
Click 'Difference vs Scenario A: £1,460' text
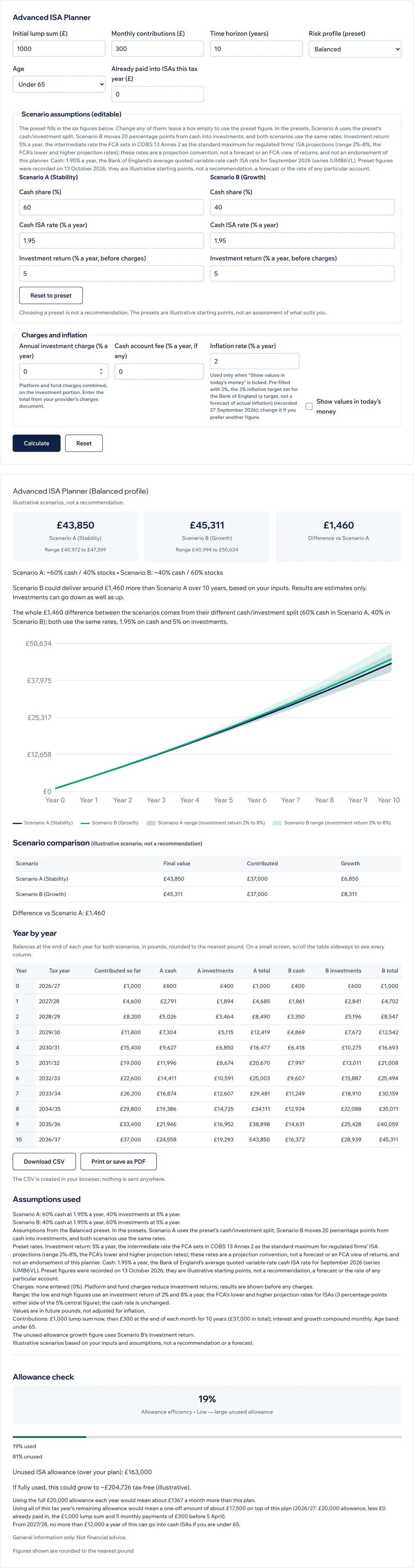59,913
